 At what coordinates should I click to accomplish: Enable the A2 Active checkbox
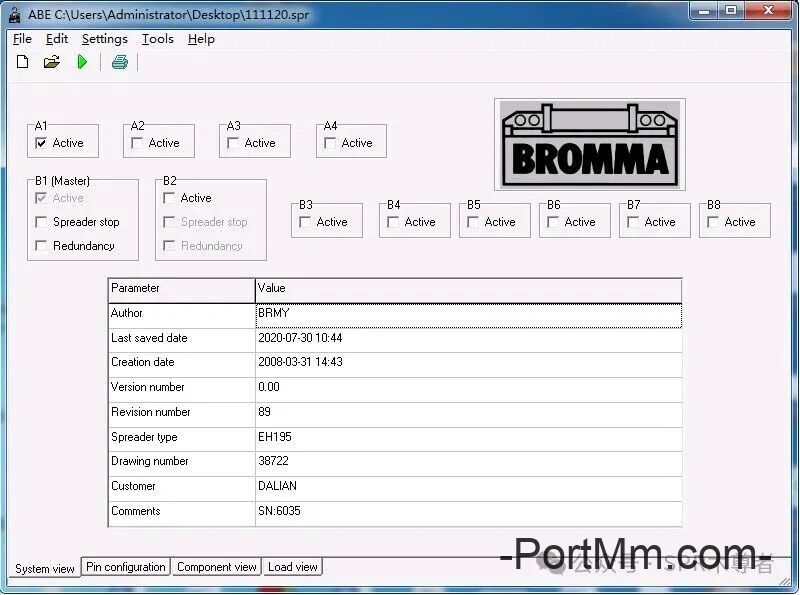[137, 143]
